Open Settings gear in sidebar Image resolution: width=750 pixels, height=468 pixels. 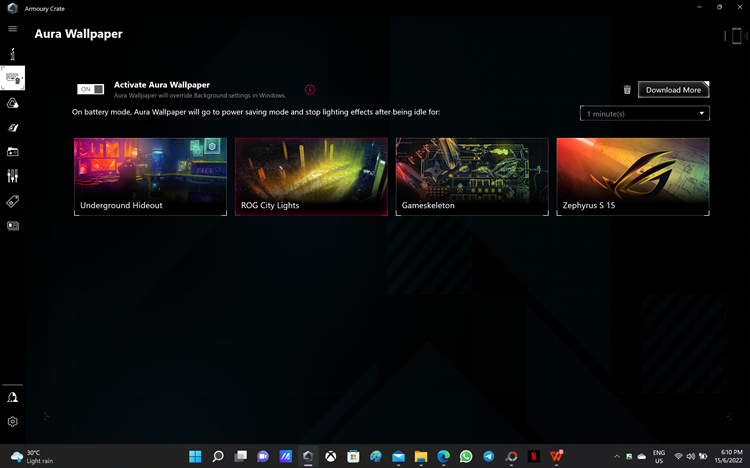pos(12,422)
